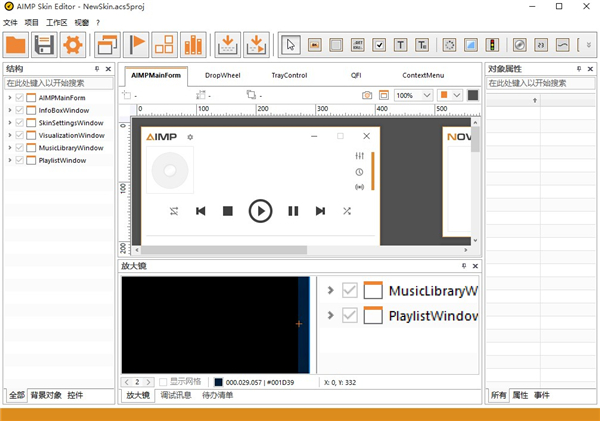600x421 pixels.
Task: Open project settings gear icon
Action: [72, 44]
